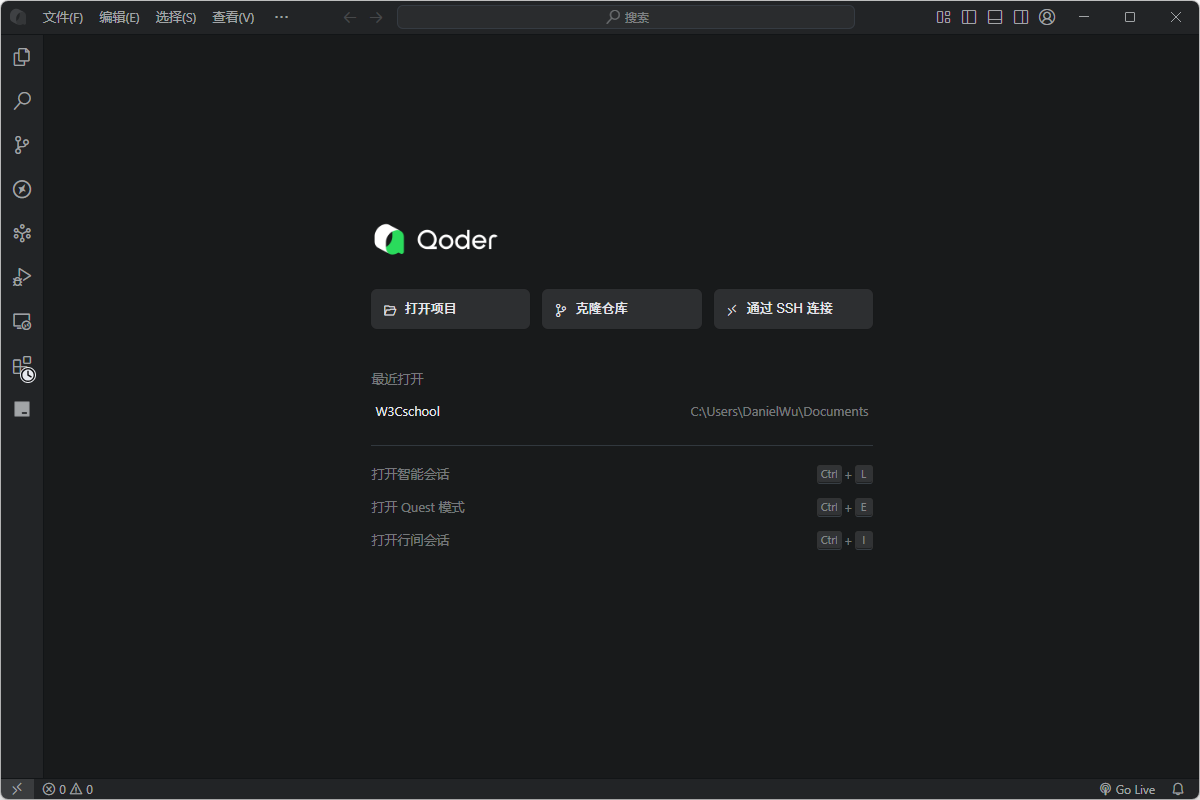Click the 克隆仓库 button
Screen dimensions: 1200x800
click(622, 309)
